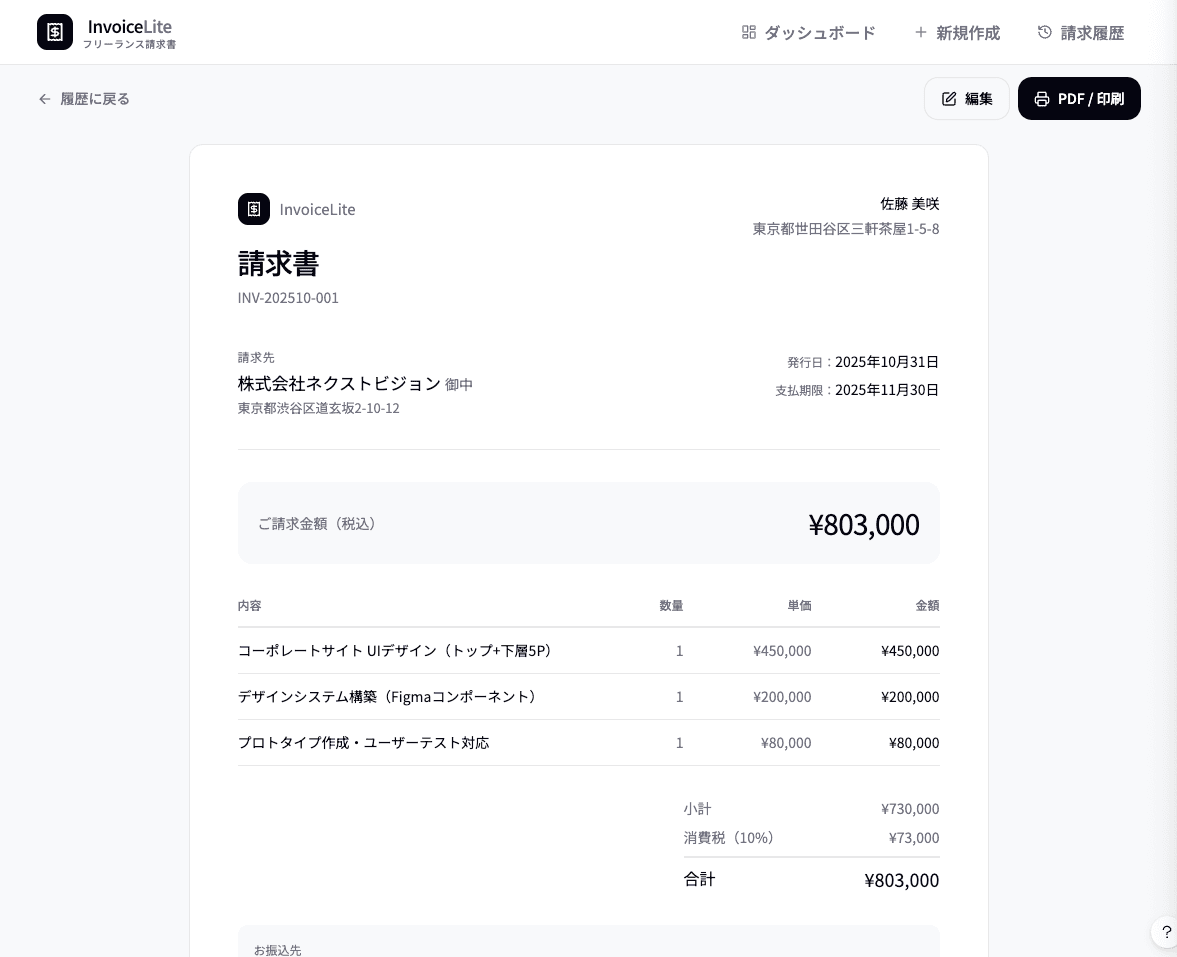Open the ダッシュボード menu item

(819, 33)
